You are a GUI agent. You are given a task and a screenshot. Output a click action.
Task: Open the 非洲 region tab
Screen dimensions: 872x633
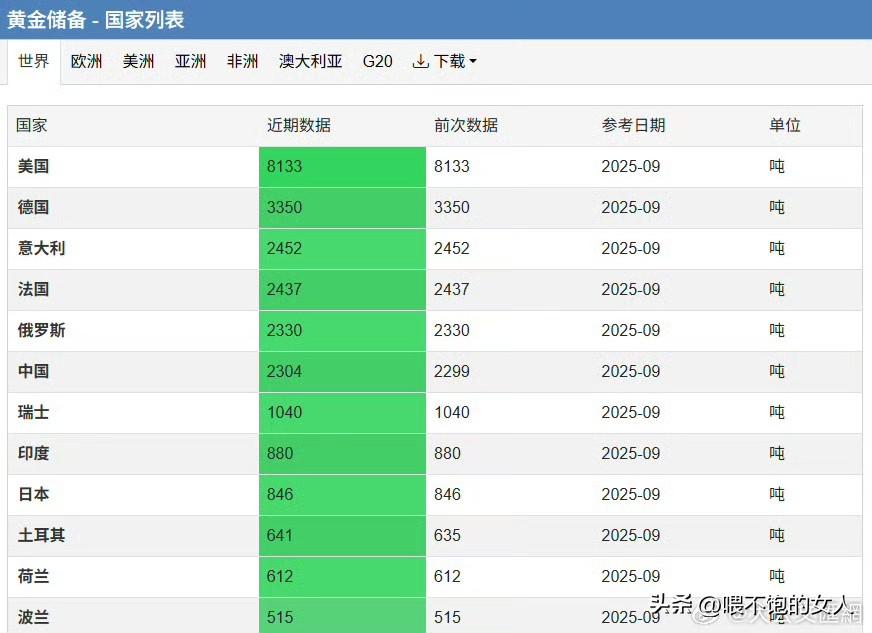pyautogui.click(x=242, y=61)
